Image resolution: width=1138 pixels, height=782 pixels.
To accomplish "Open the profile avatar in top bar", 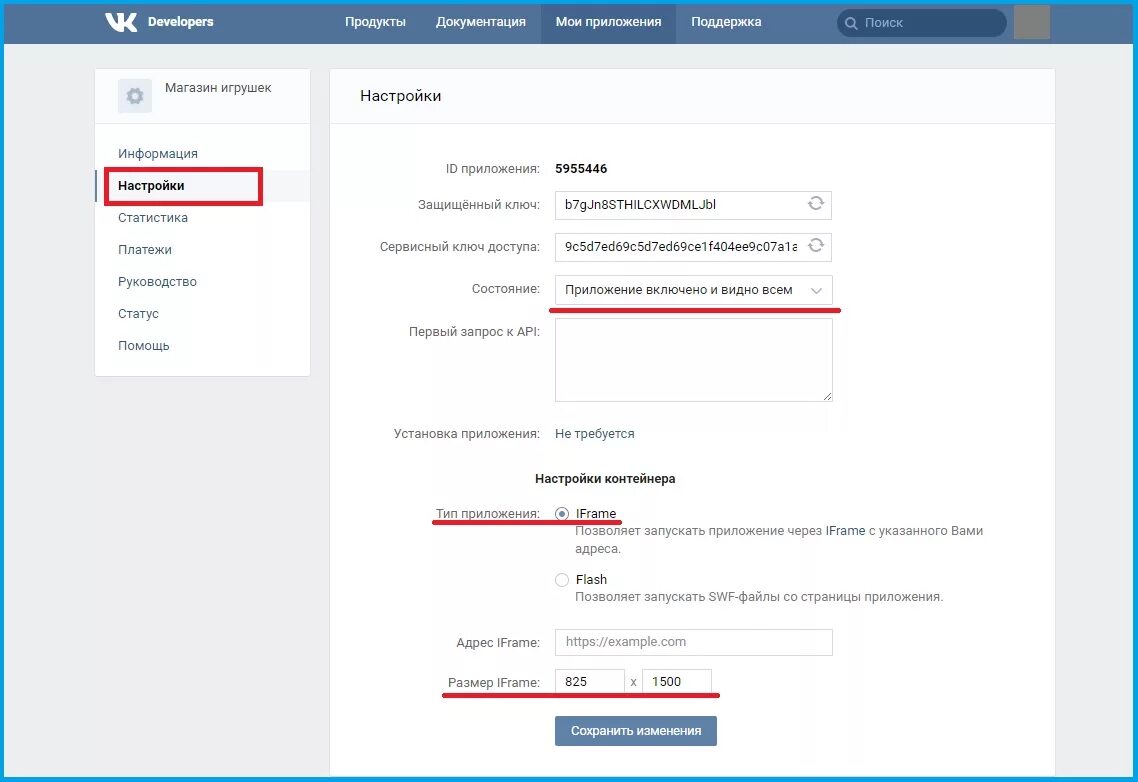I will [x=1032, y=21].
